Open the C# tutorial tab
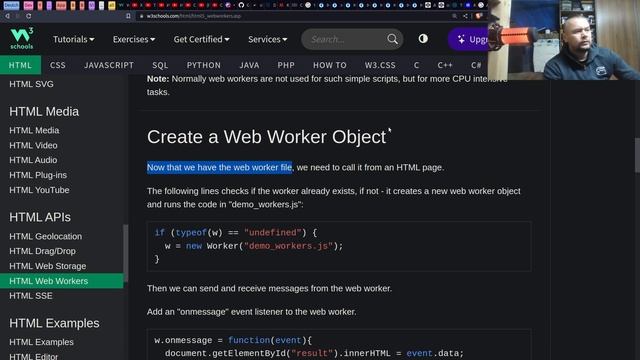Image resolution: width=640 pixels, height=360 pixels. pos(476,65)
